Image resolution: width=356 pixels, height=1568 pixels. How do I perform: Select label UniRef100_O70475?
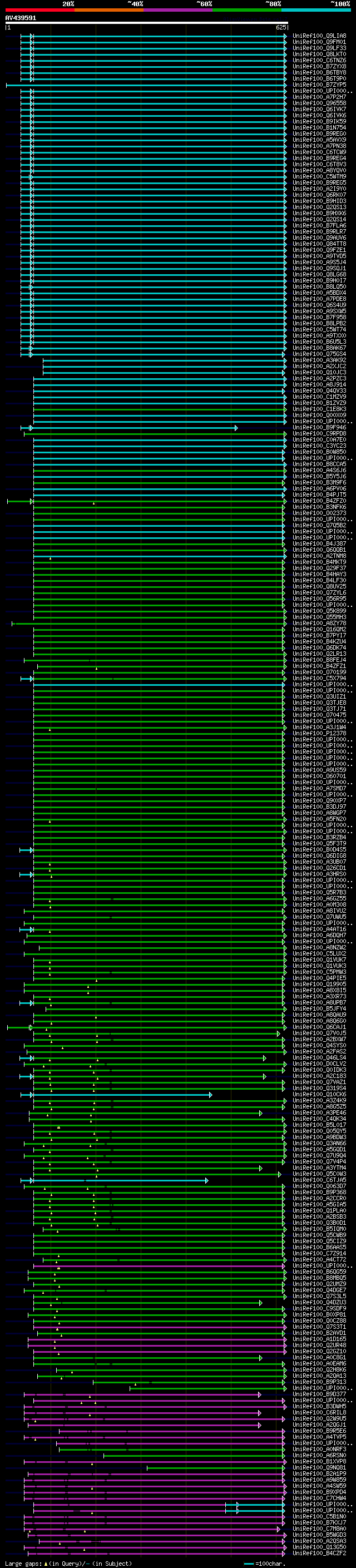click(x=319, y=715)
